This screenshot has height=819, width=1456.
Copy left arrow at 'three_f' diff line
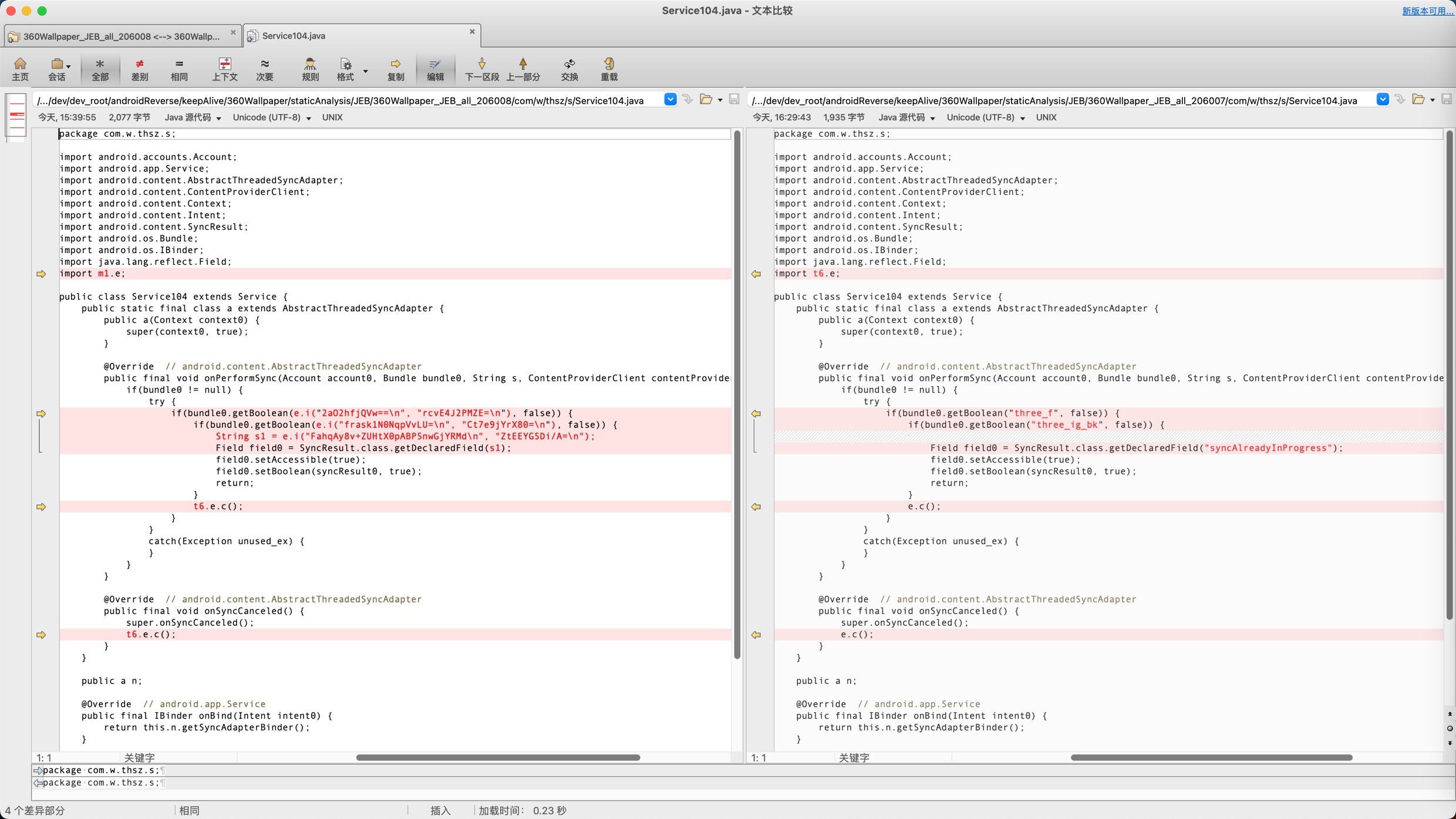click(x=756, y=413)
